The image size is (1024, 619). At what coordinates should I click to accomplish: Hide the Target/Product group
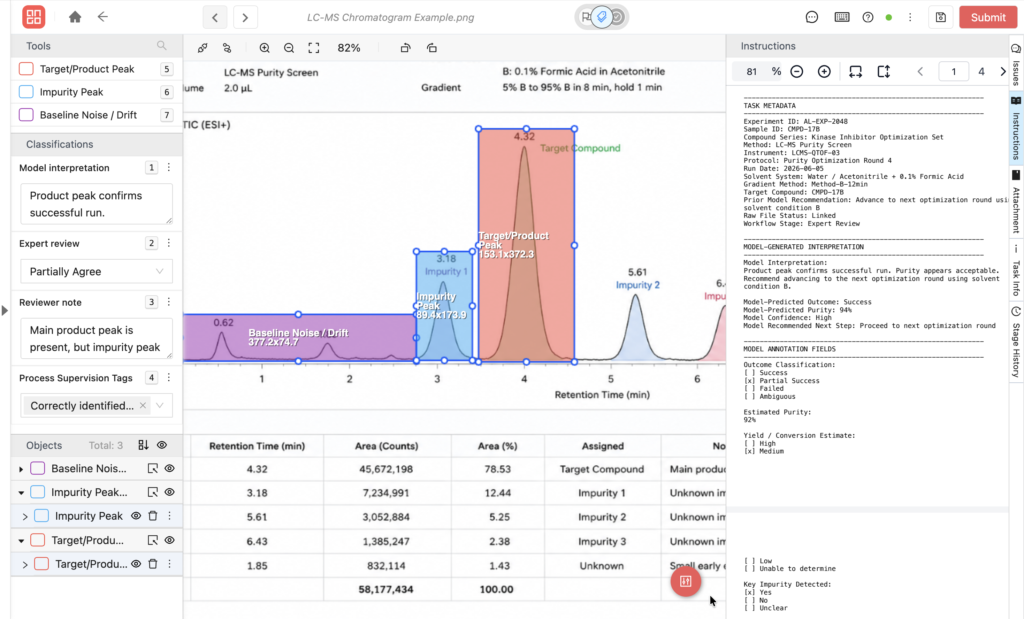[x=170, y=540]
